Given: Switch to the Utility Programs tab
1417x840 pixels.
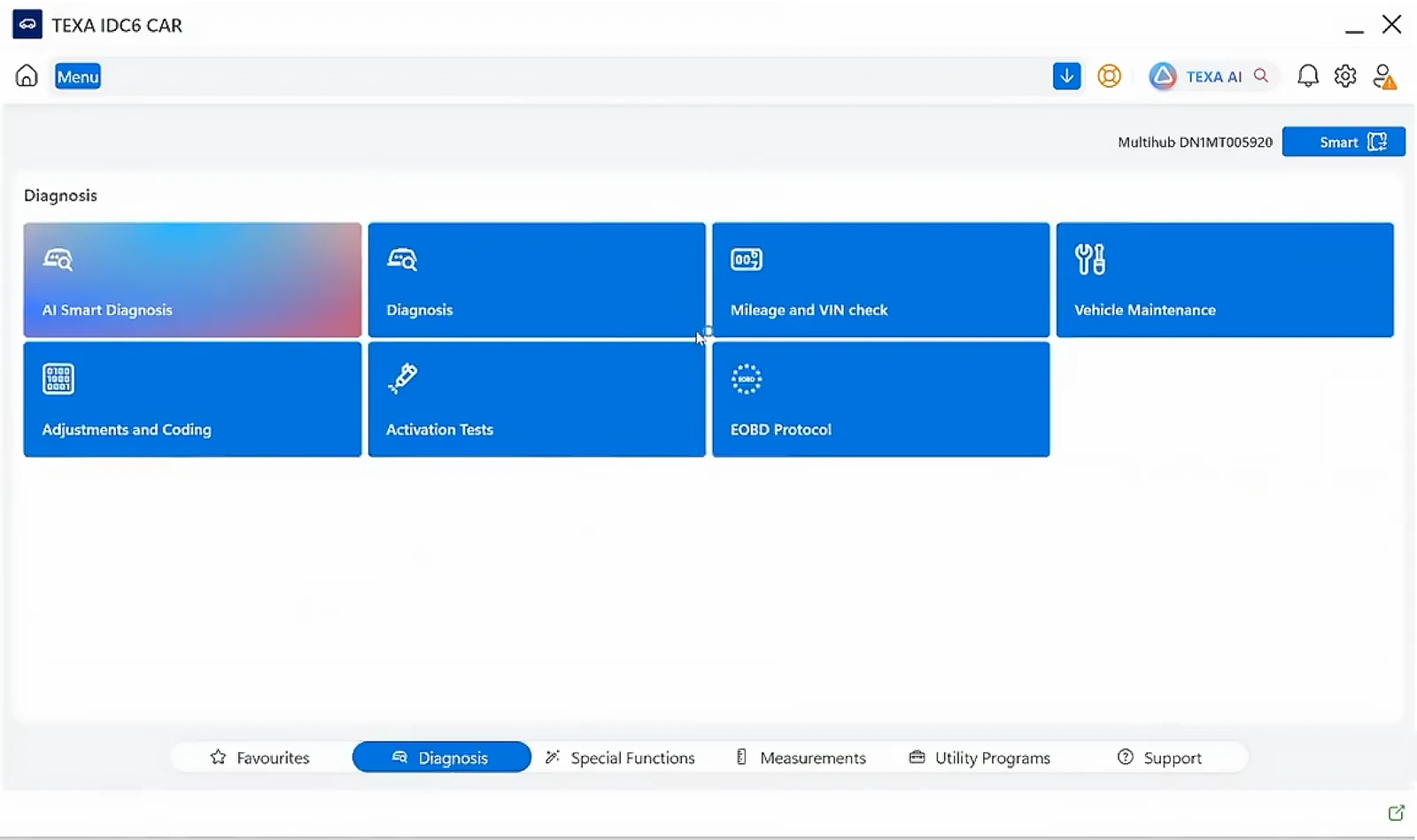Looking at the screenshot, I should coord(980,758).
